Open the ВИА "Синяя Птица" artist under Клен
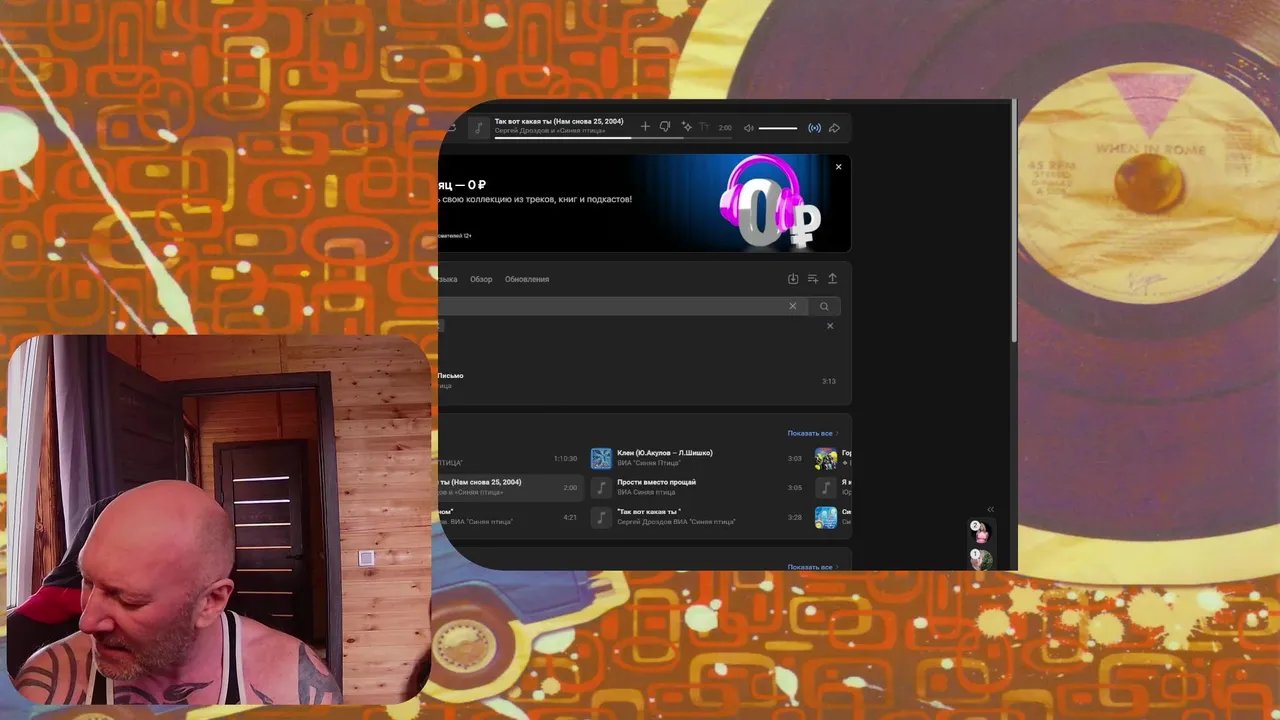The image size is (1280, 720). [649, 463]
